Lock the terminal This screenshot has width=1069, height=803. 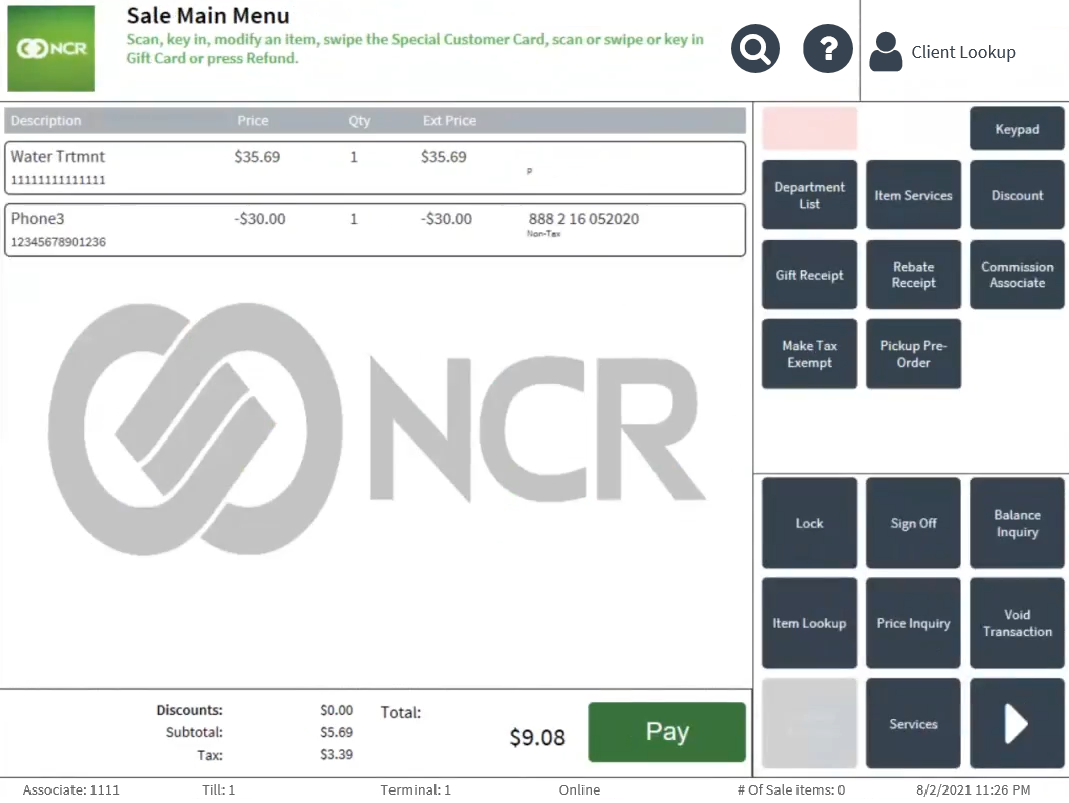point(809,523)
